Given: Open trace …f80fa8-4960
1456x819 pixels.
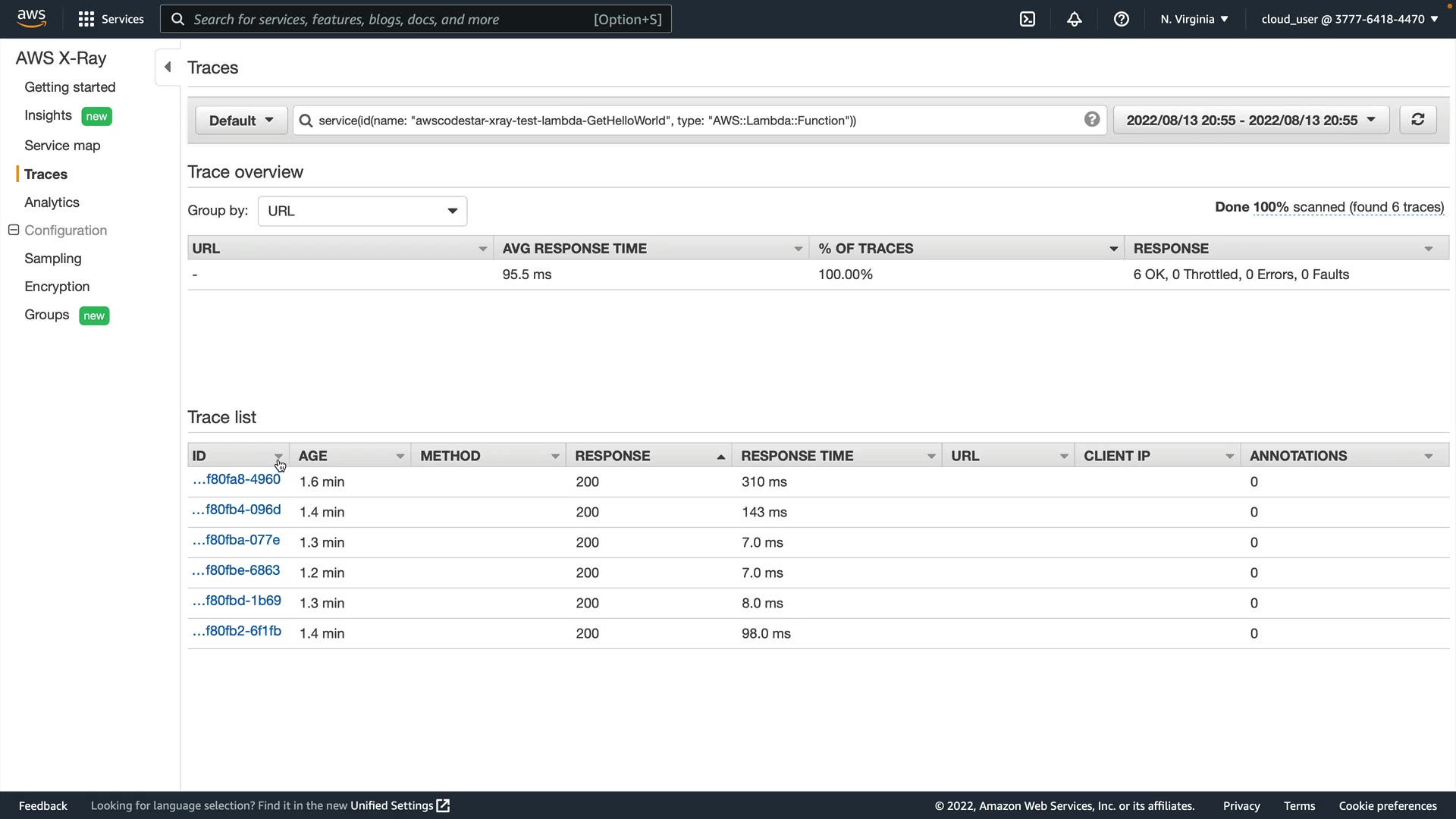Looking at the screenshot, I should [237, 479].
